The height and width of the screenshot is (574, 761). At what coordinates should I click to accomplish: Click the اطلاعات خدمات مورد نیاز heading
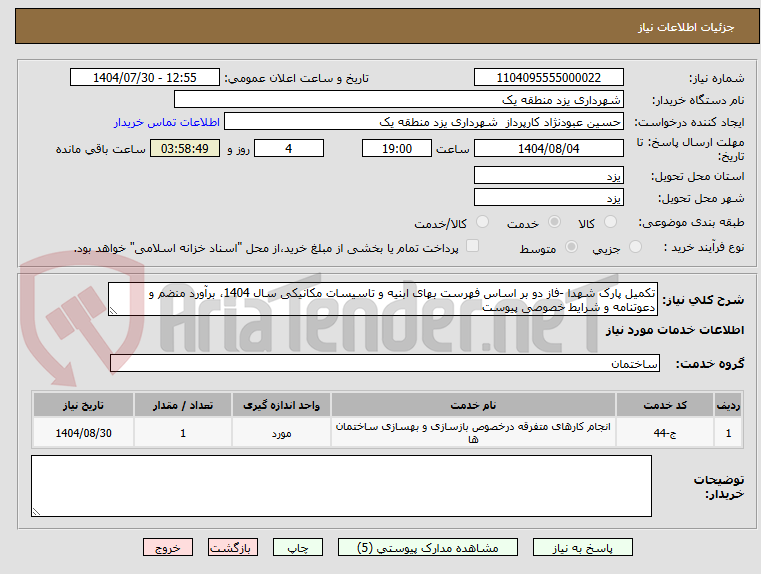pyautogui.click(x=675, y=330)
